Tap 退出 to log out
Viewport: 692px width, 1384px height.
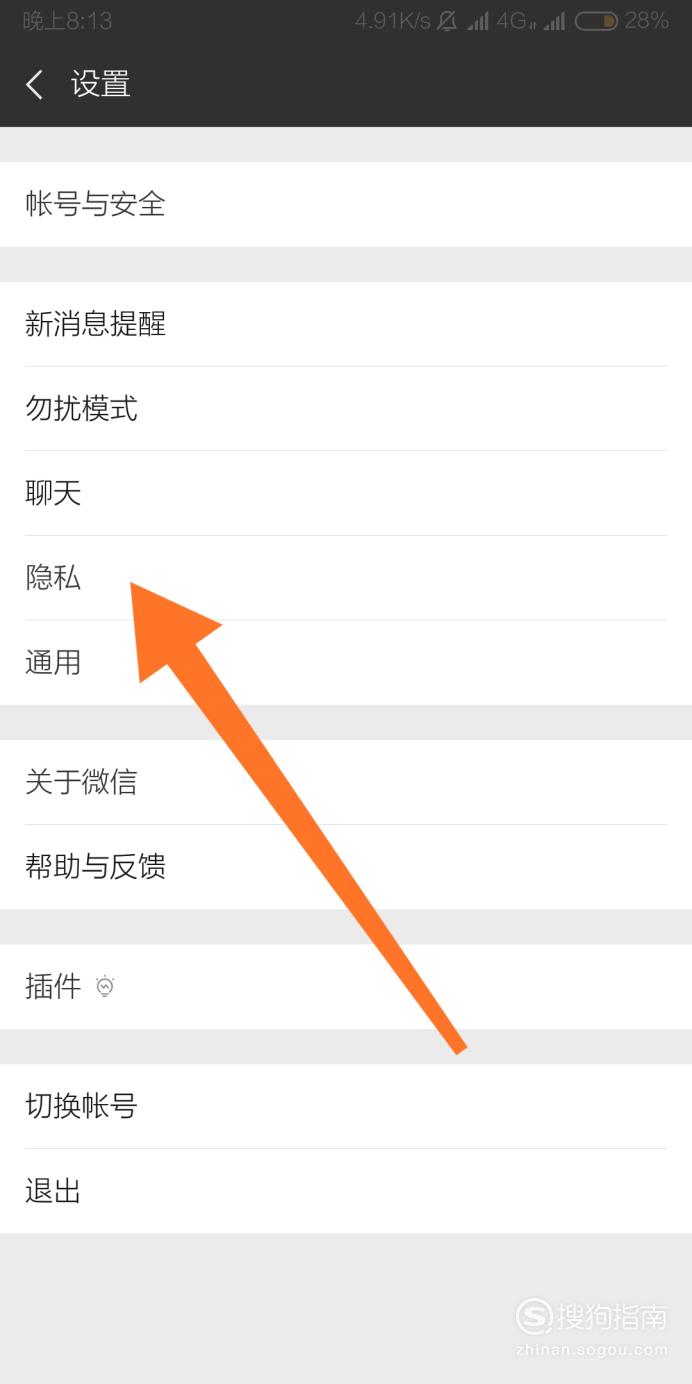click(x=346, y=1191)
